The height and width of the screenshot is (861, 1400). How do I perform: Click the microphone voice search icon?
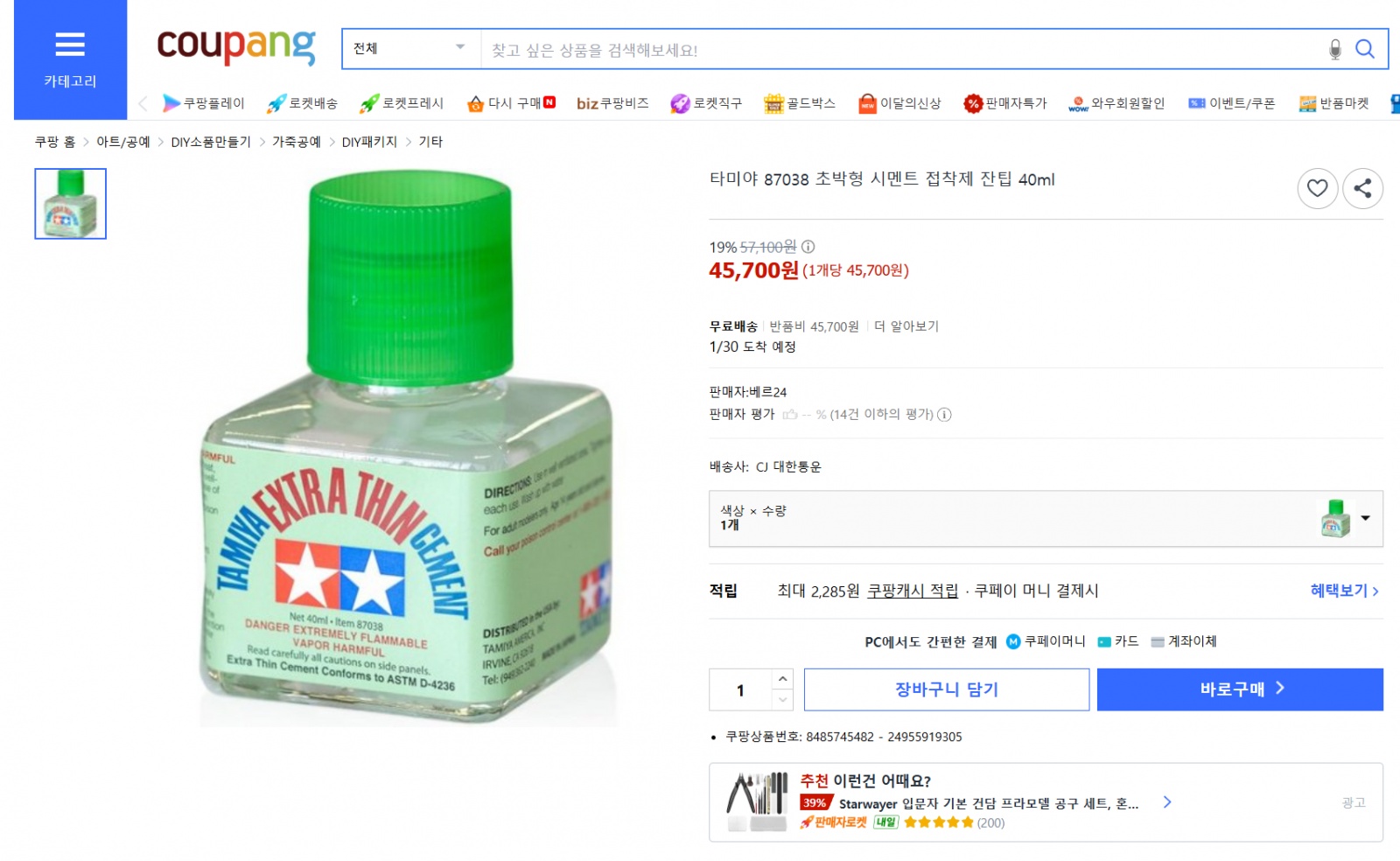click(x=1334, y=49)
